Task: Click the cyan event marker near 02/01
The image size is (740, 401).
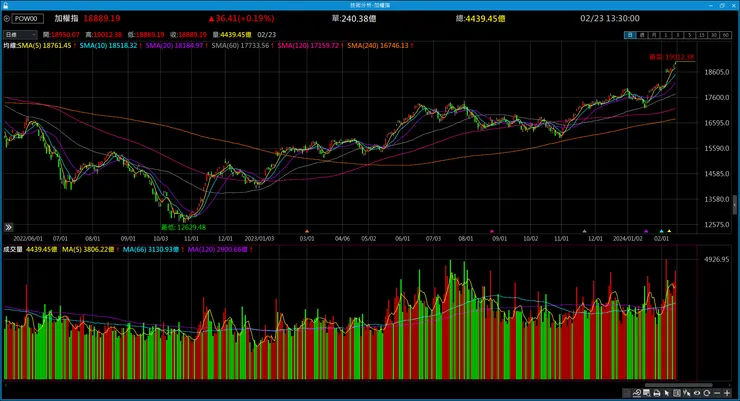Action: tap(661, 231)
